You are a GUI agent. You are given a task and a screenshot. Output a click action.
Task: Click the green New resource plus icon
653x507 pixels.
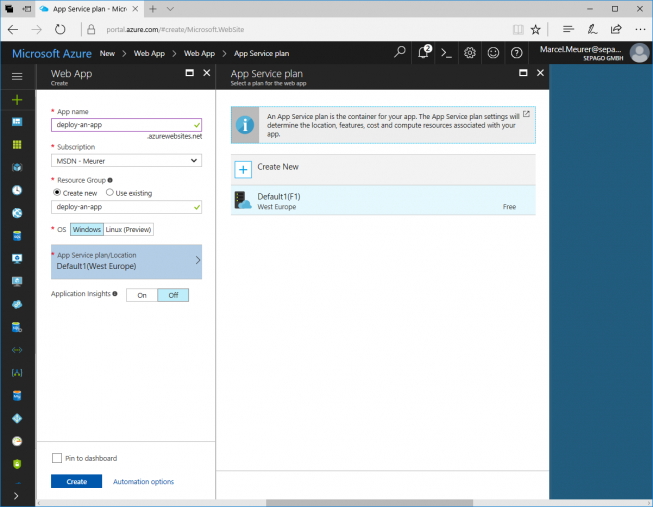point(17,100)
